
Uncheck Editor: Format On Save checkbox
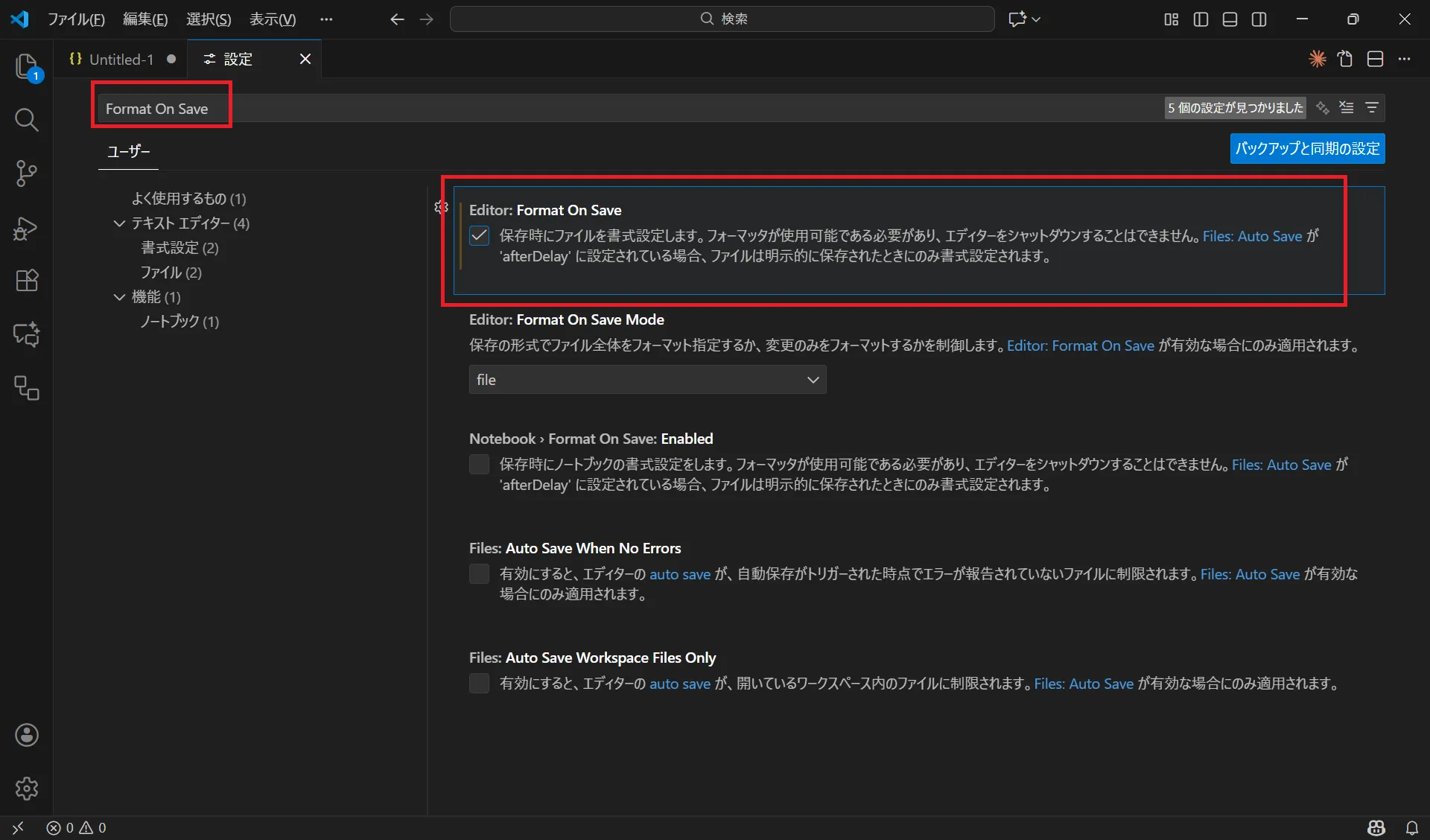click(x=479, y=236)
